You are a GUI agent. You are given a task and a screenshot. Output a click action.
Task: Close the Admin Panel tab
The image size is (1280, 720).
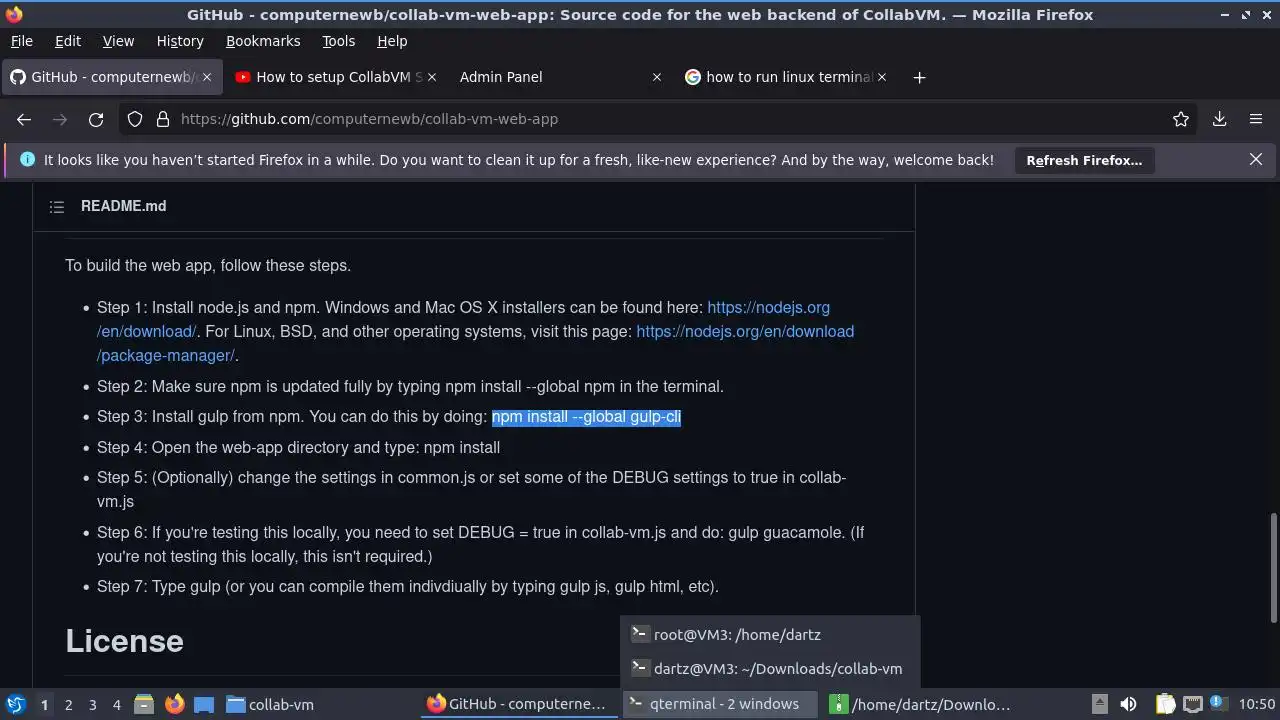tap(656, 77)
